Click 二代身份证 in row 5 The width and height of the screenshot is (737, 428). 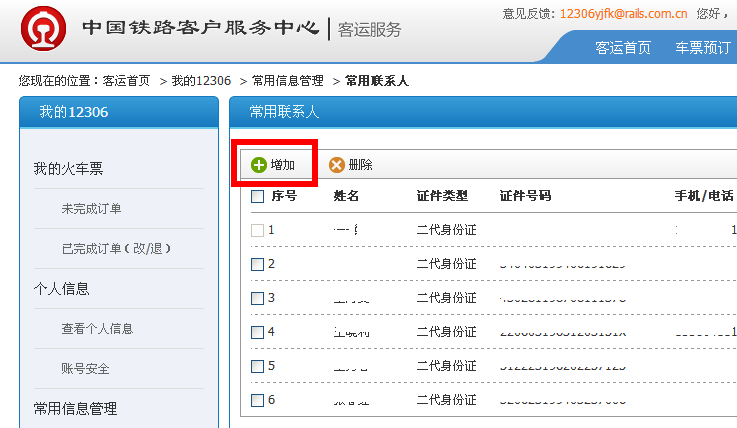pos(447,366)
